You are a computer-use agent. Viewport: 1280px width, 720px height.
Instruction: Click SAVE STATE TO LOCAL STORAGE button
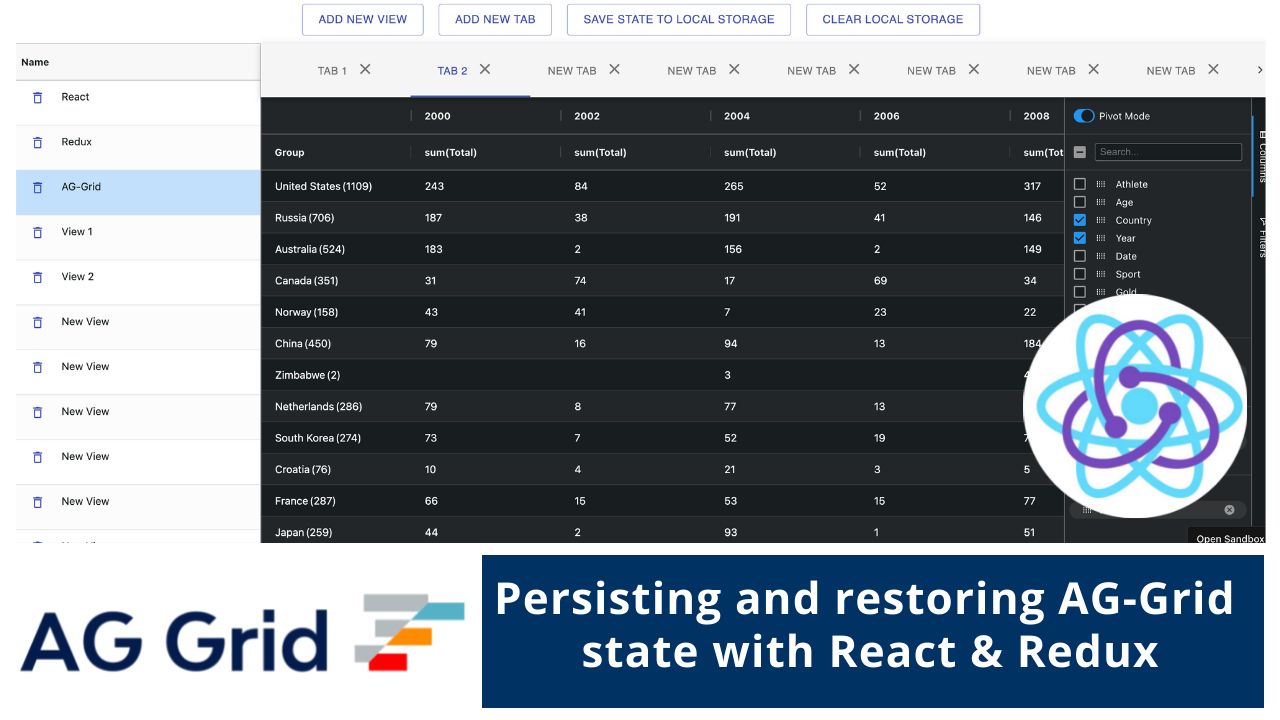(x=679, y=19)
